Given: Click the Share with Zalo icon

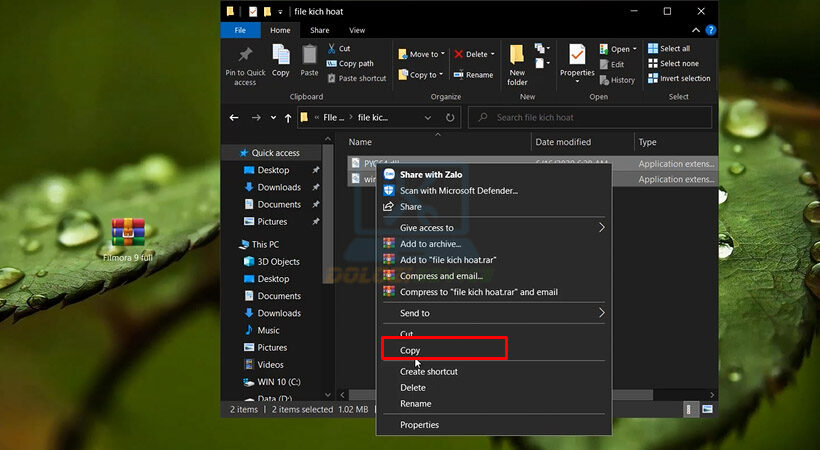Looking at the screenshot, I should [389, 174].
